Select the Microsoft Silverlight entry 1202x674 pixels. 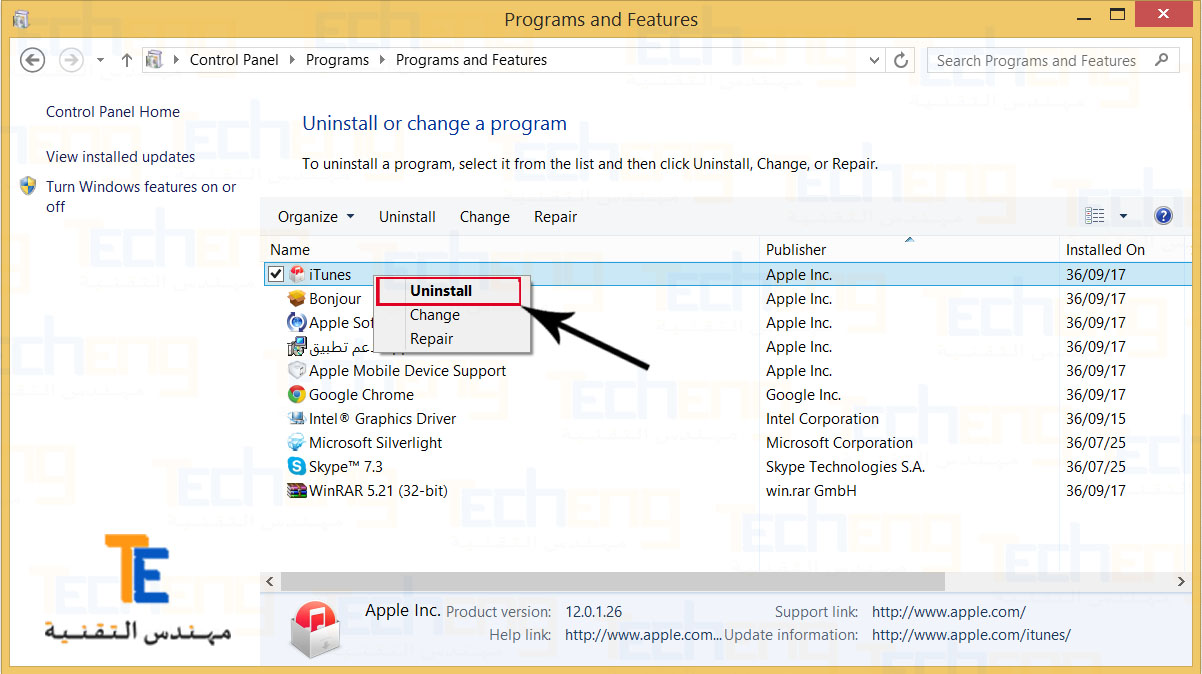click(x=376, y=443)
